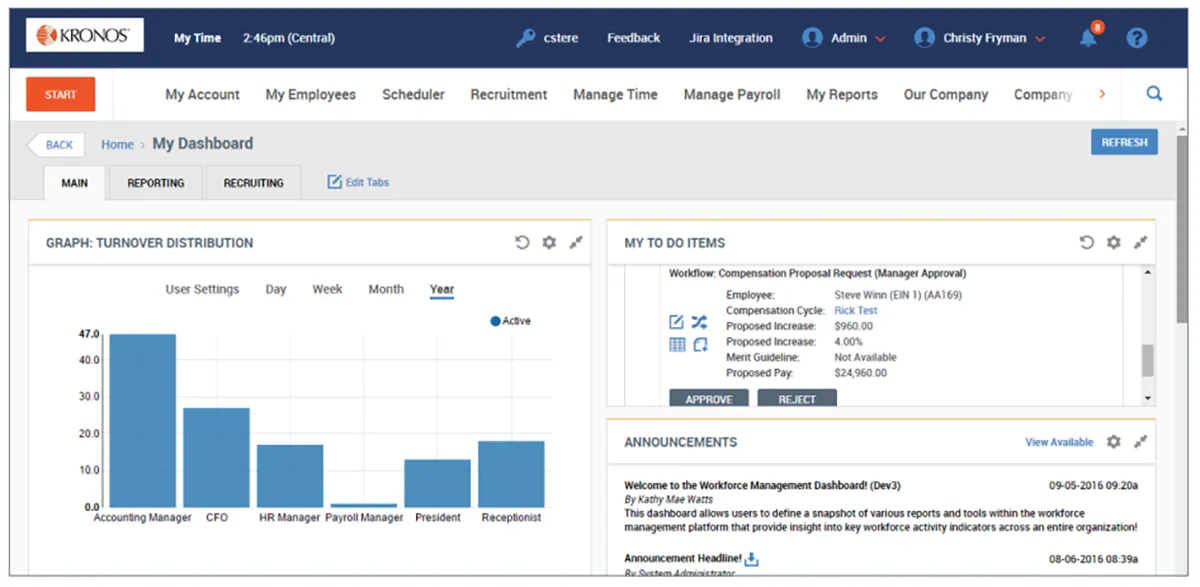Viewport: 1200px width, 587px height.
Task: Click the search magnifier icon
Action: 1154,94
